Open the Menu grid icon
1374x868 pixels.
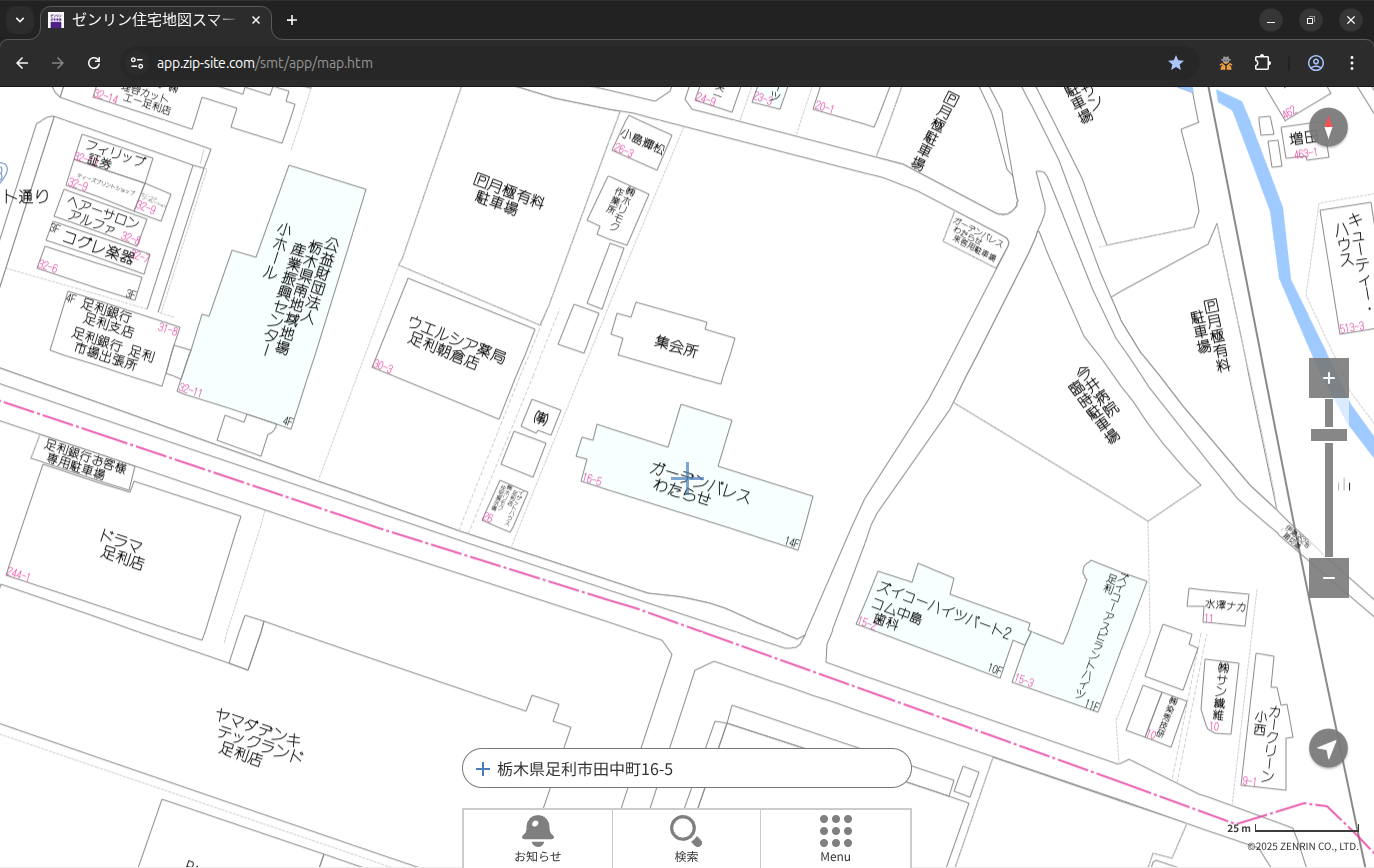tap(835, 837)
